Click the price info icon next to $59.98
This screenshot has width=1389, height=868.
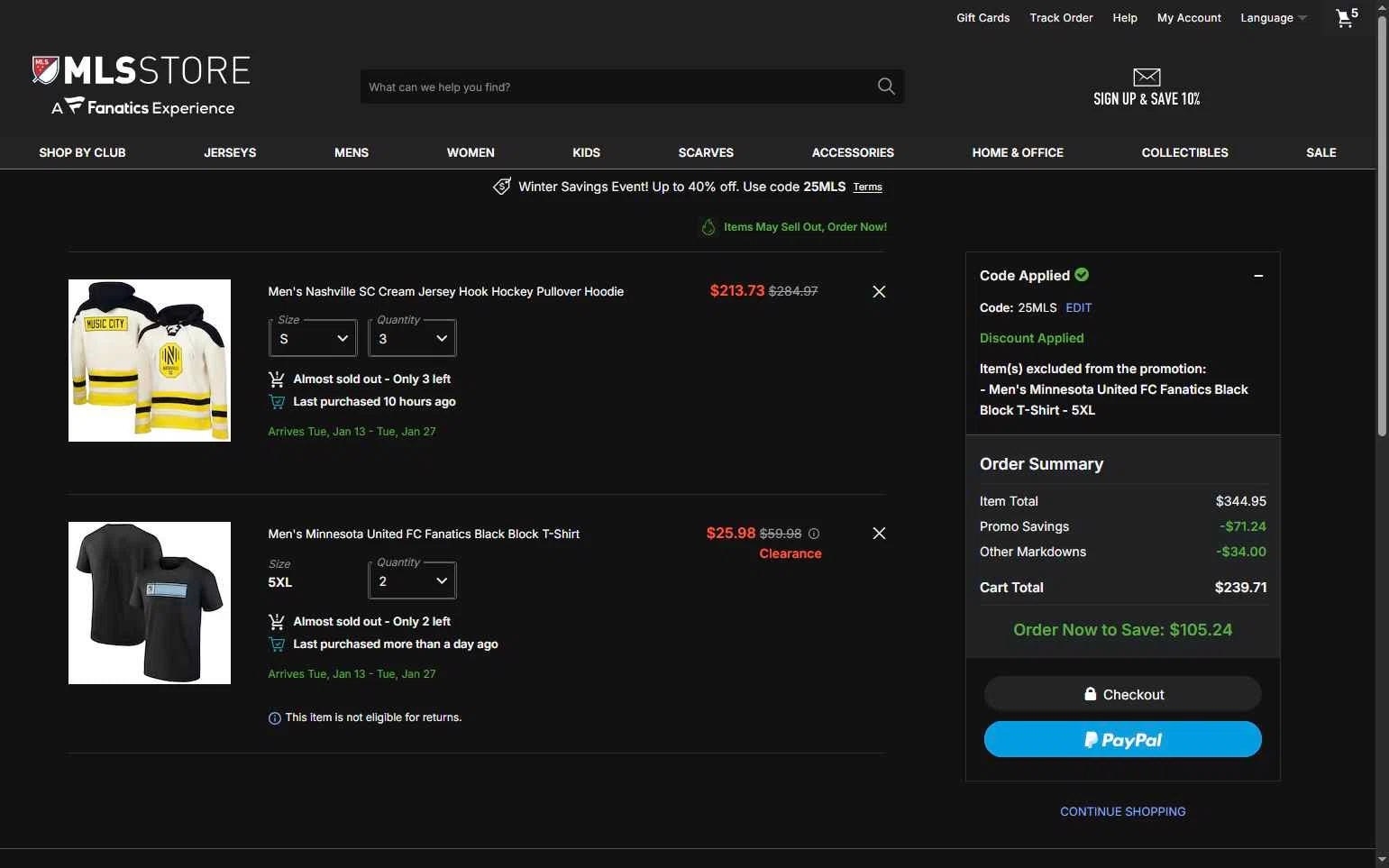pos(814,534)
